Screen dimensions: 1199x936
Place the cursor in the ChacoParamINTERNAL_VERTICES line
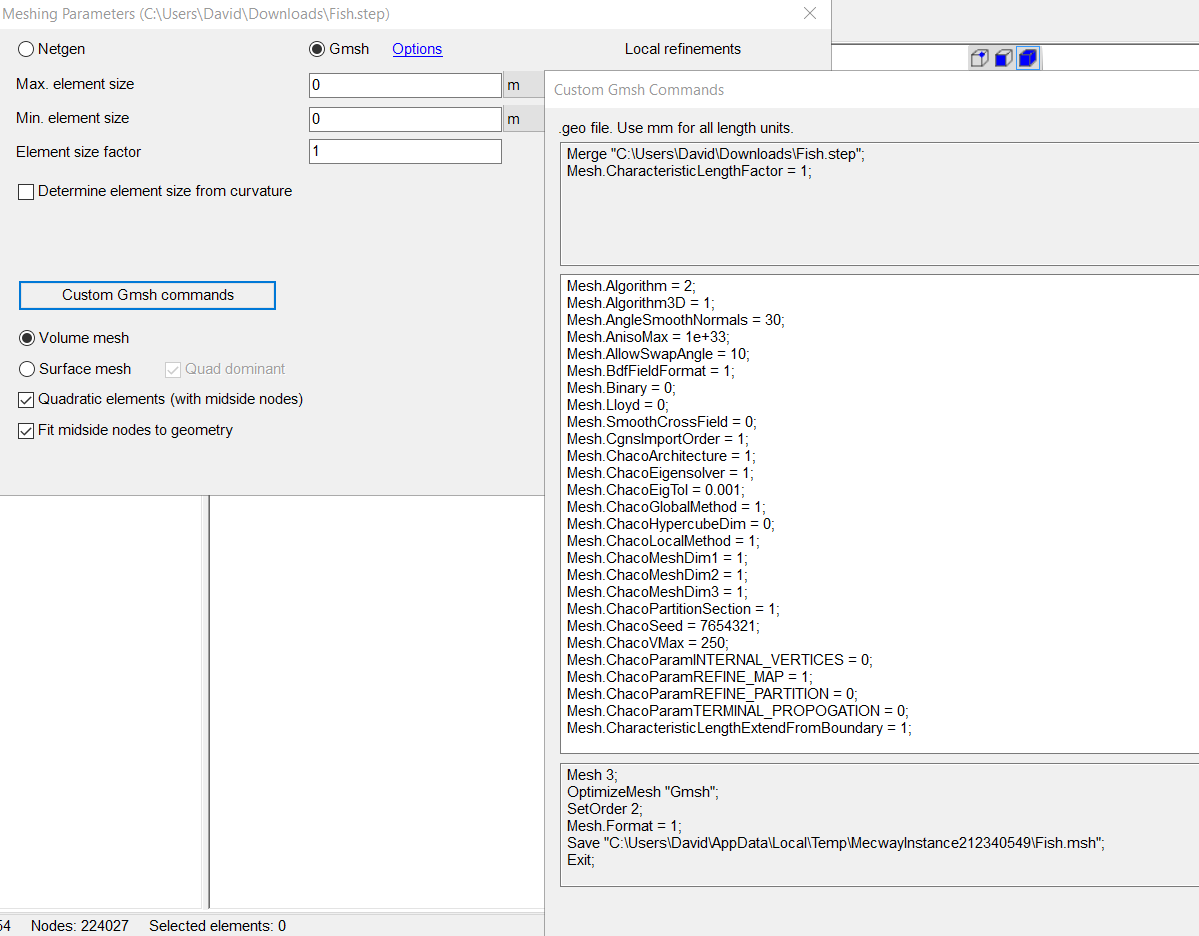click(x=720, y=660)
